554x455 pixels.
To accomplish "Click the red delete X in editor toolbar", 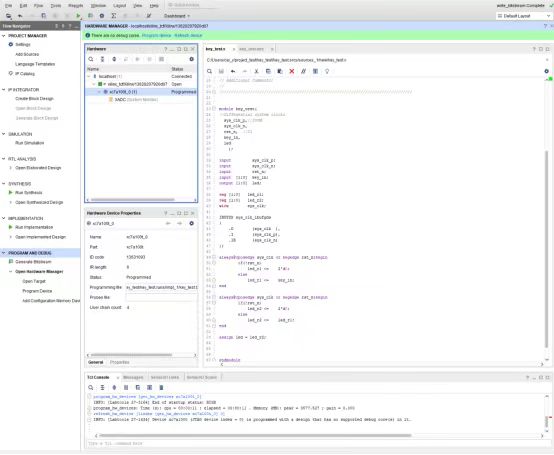I will (x=292, y=71).
